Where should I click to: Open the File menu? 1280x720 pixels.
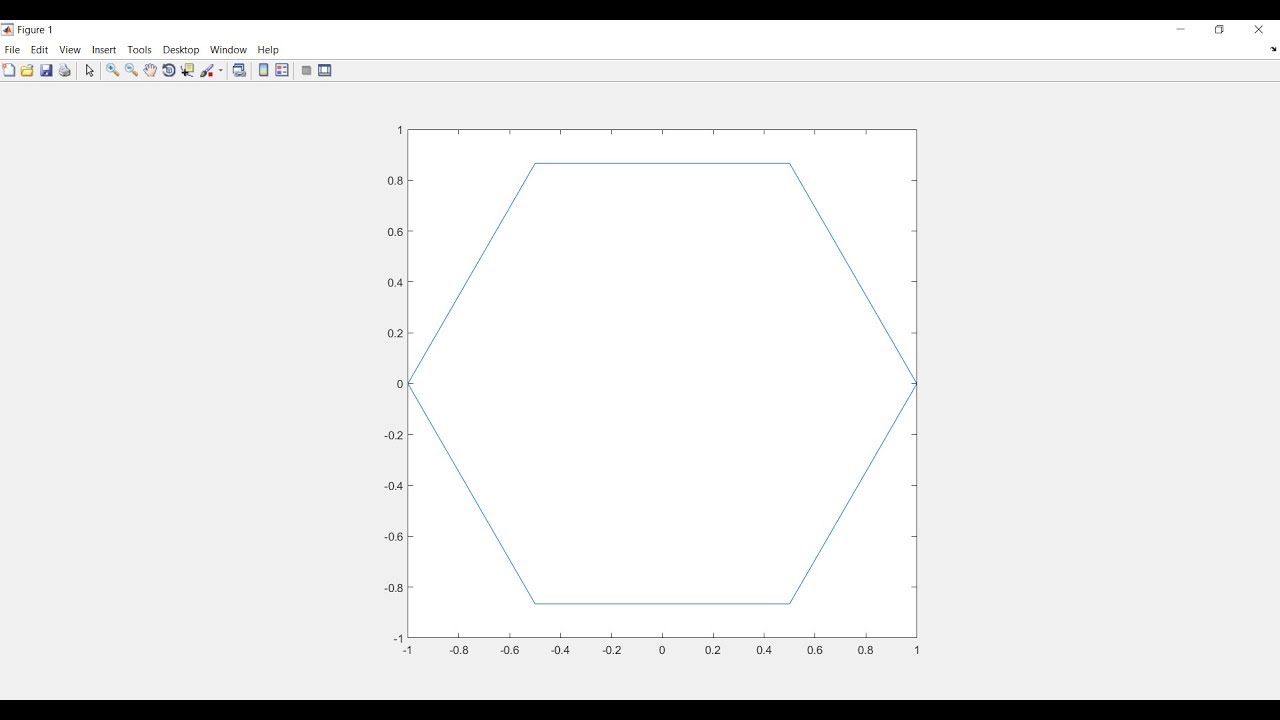(12, 50)
